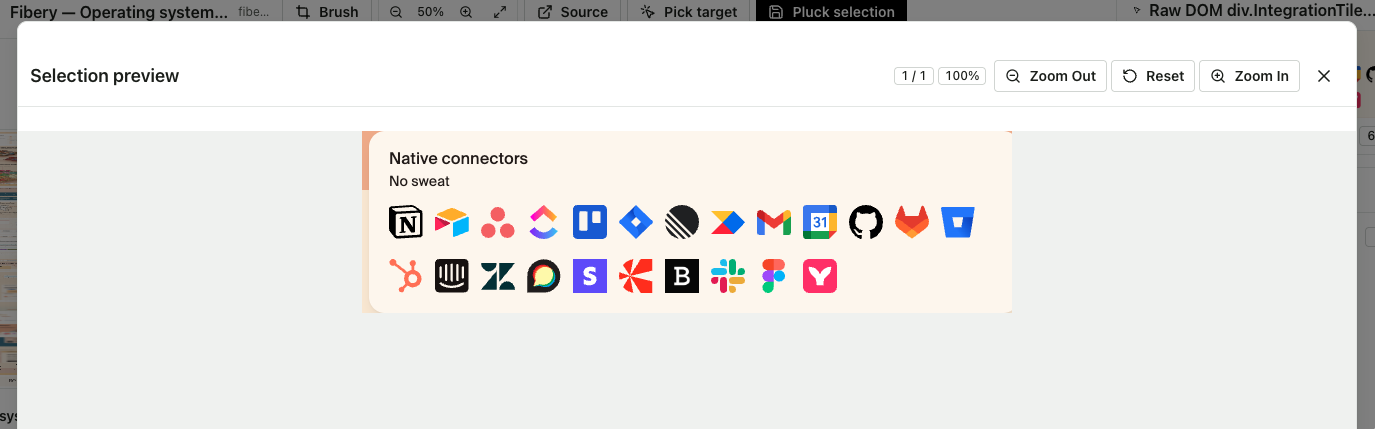Close the Selection preview dialog

tap(1324, 76)
